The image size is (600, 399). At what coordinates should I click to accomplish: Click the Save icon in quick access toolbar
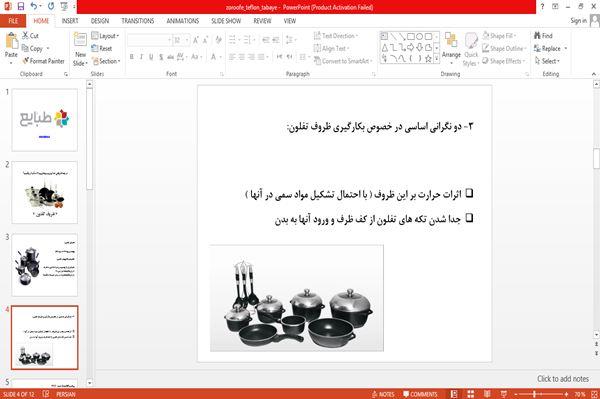pyautogui.click(x=21, y=6)
